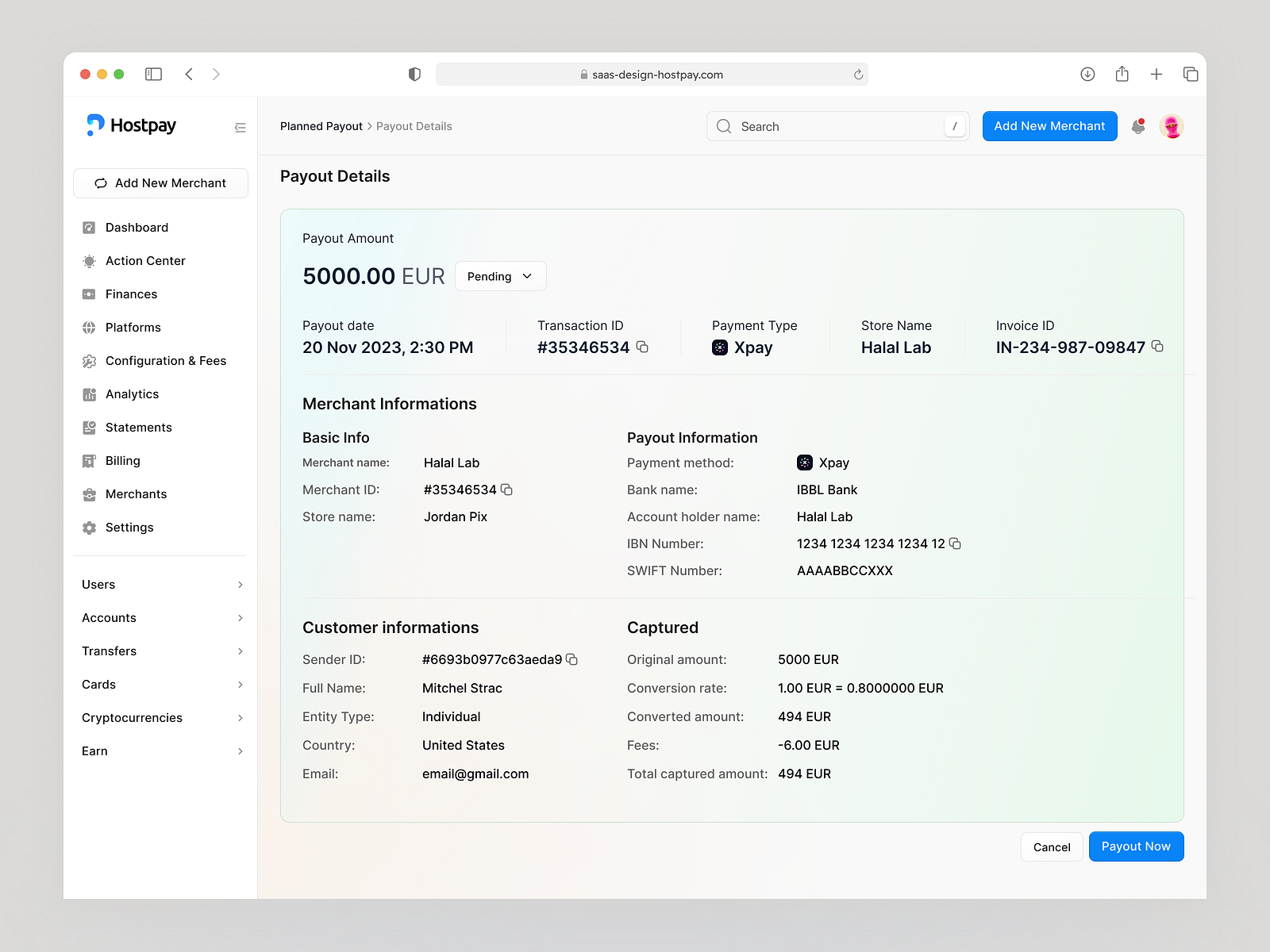Click the shield privacy toggle in the toolbar
Screen dimensions: 1270x952
tap(414, 73)
